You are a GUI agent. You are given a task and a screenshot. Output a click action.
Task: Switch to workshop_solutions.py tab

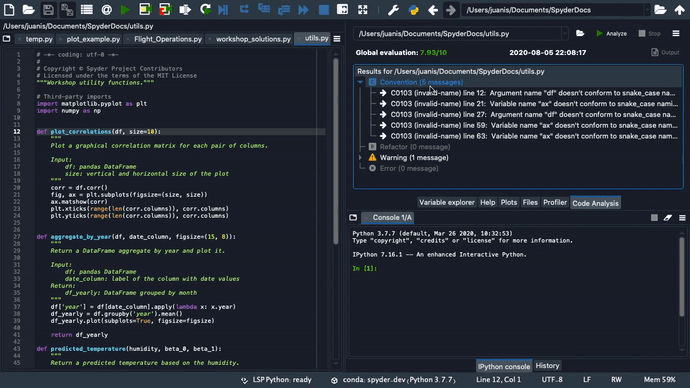[253, 39]
